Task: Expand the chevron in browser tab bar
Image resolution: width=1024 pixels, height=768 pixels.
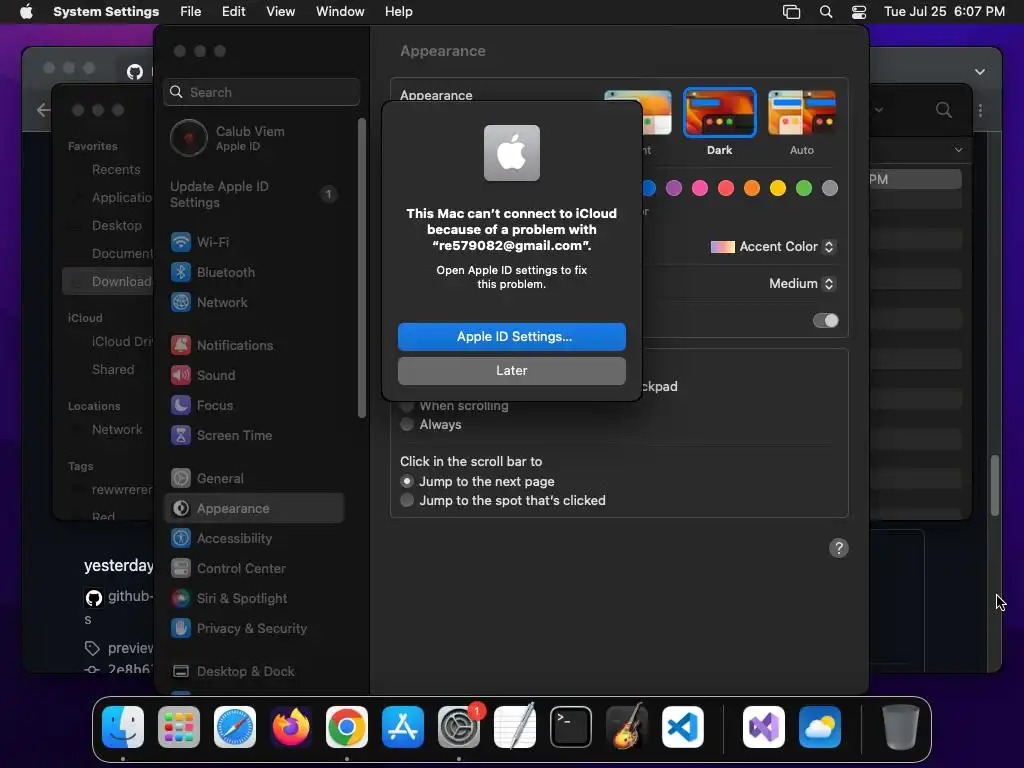Action: point(980,72)
